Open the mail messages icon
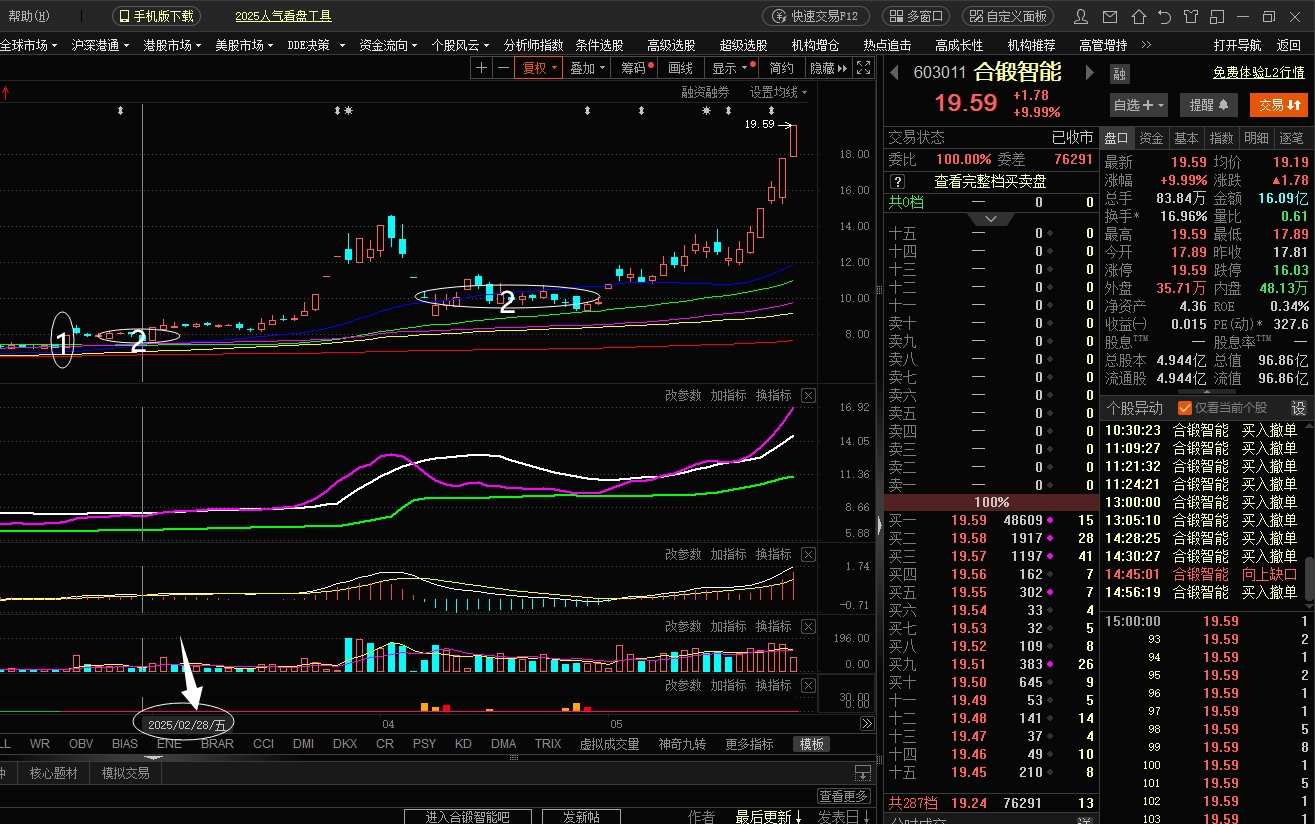The image size is (1315, 824). point(1110,16)
